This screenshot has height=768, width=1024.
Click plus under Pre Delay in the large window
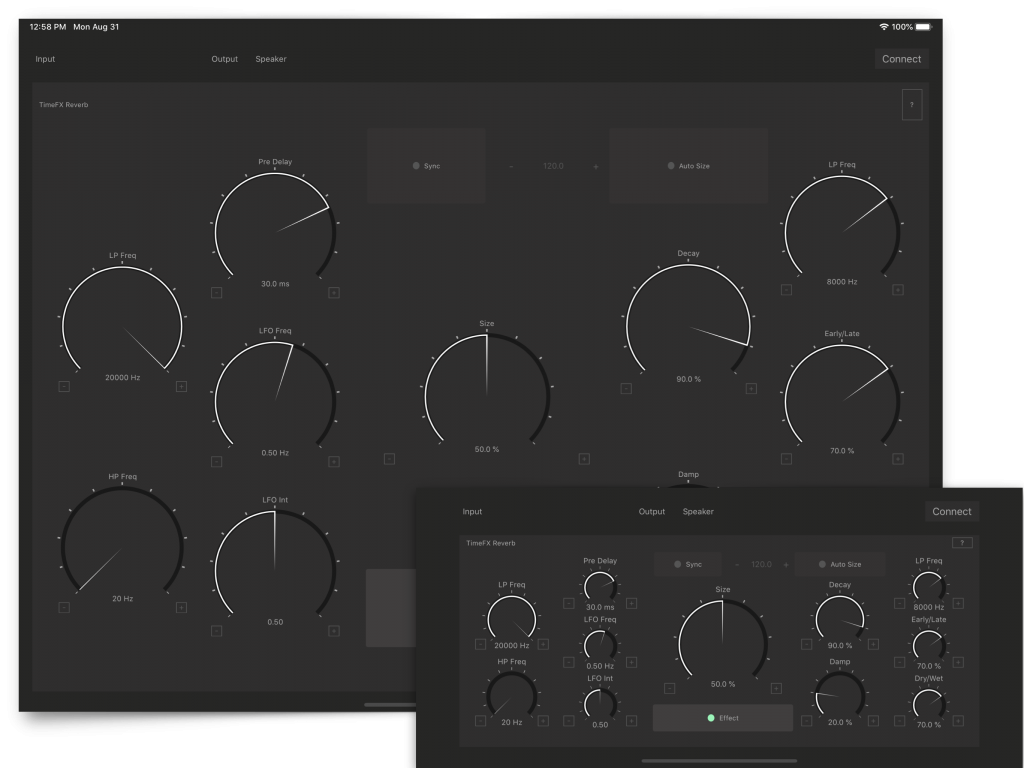point(333,293)
